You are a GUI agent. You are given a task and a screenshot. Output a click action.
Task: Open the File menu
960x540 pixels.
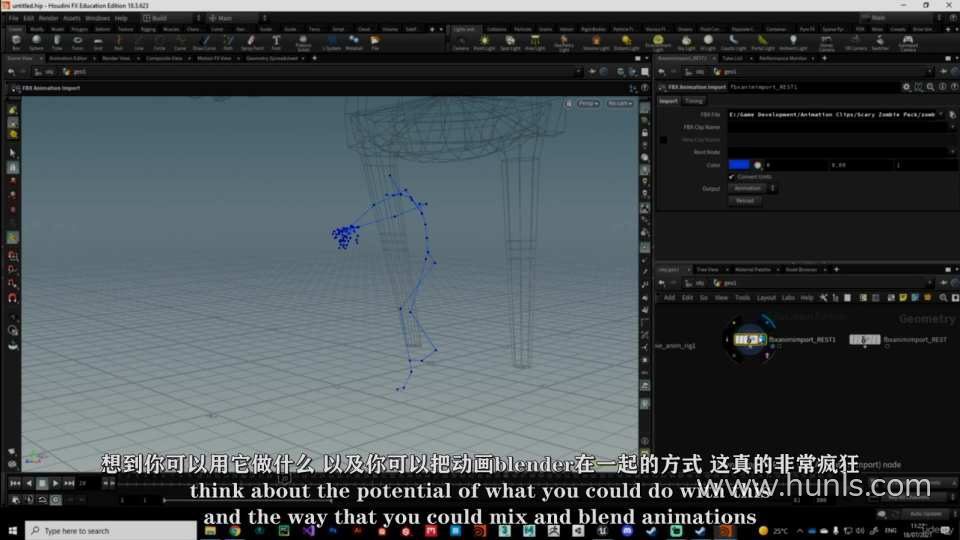pos(13,18)
